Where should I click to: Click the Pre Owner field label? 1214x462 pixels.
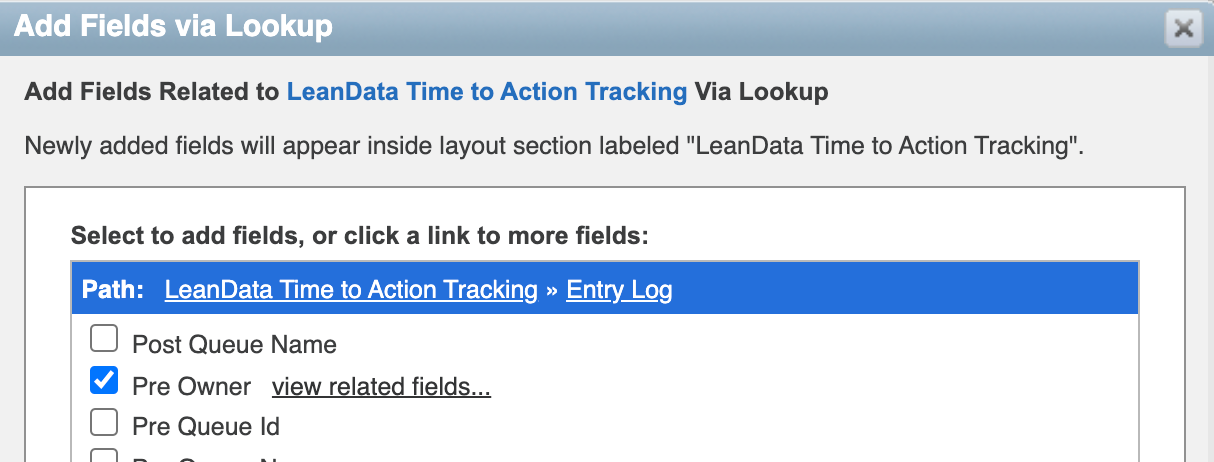pyautogui.click(x=192, y=387)
